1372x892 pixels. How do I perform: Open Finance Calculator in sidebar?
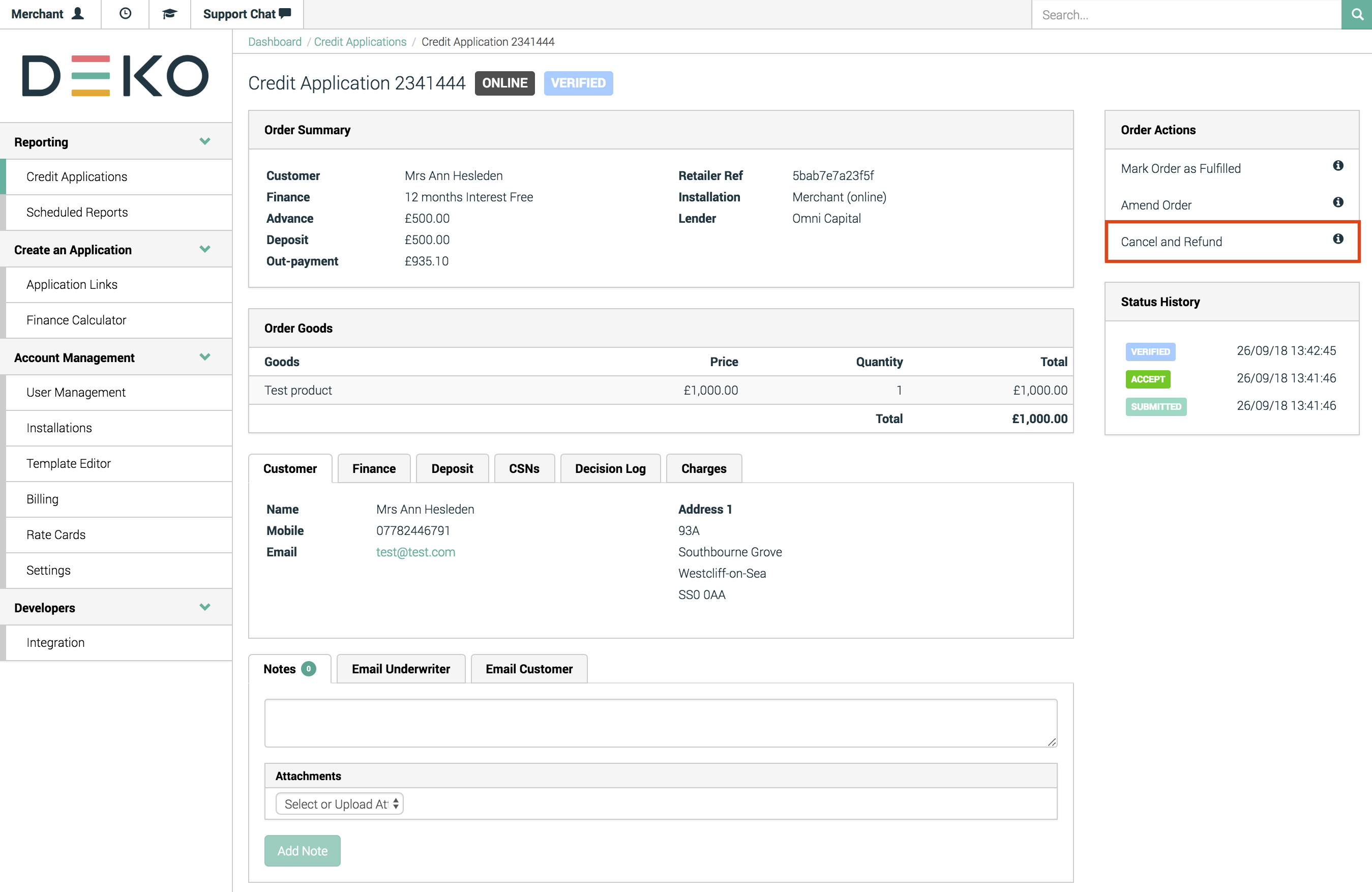[x=76, y=320]
